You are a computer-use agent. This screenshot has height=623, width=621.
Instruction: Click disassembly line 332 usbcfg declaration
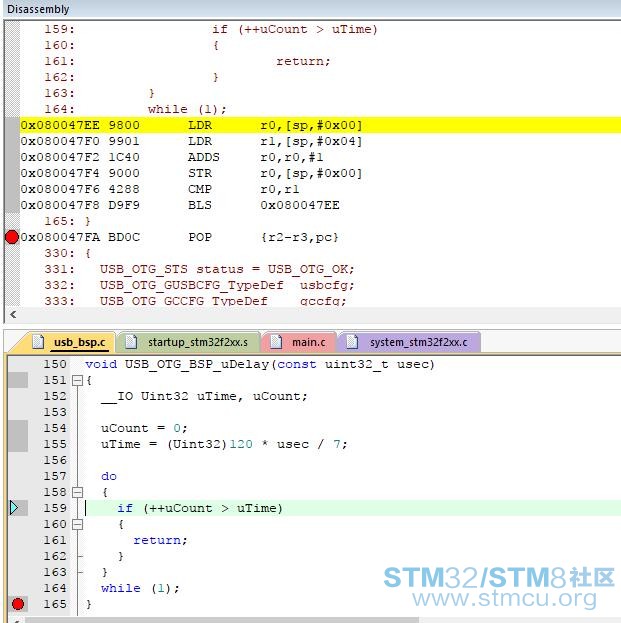(227, 285)
